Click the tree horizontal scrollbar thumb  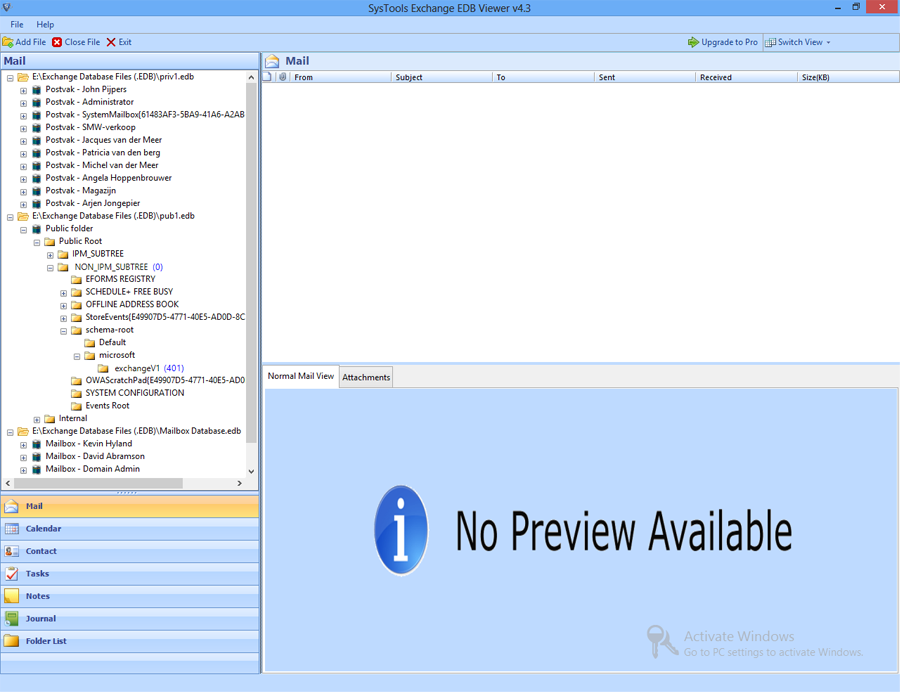click(98, 484)
